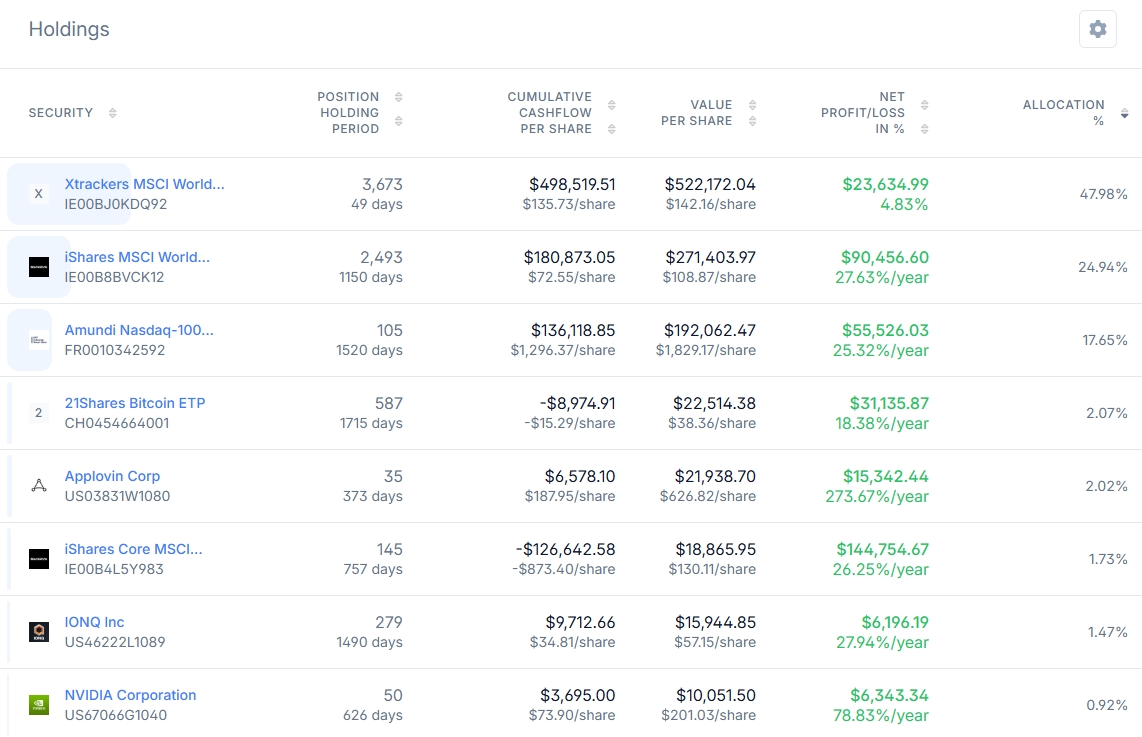Click the Amundi Nasdaq-100 logo icon
Screen dimensions: 1142x737
(x=39, y=340)
